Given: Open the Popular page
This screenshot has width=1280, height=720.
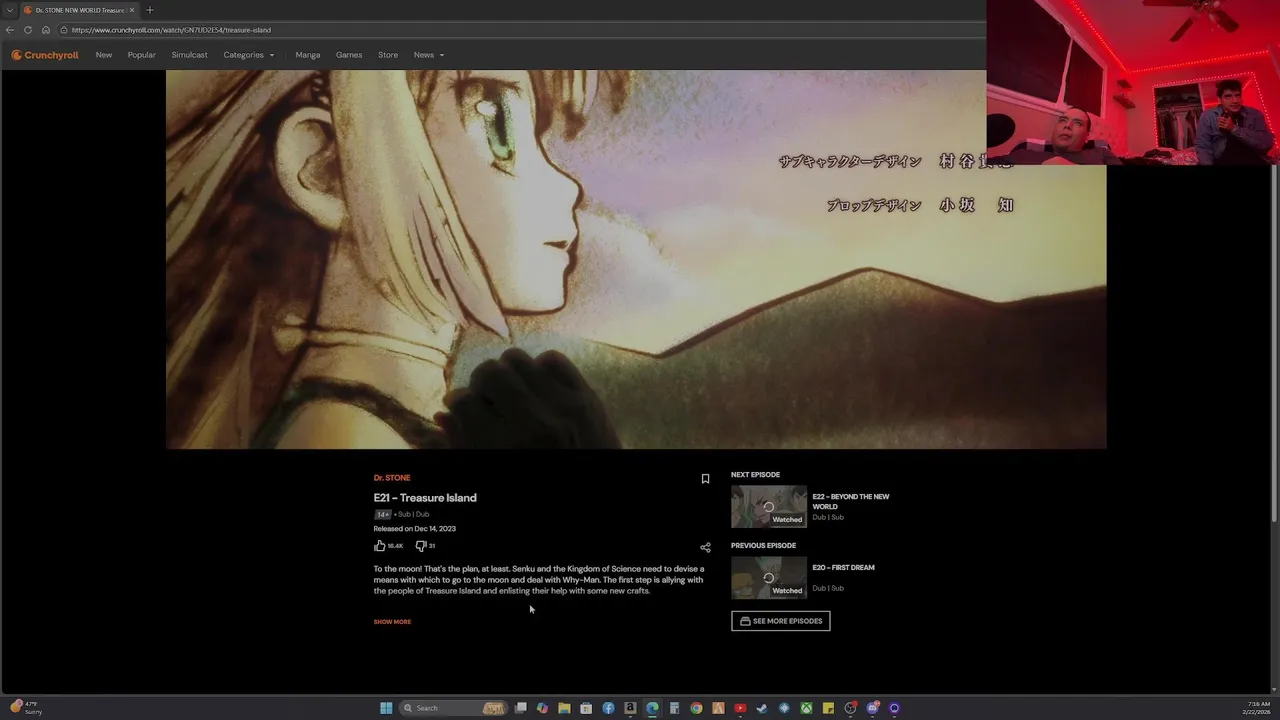Looking at the screenshot, I should coord(142,55).
